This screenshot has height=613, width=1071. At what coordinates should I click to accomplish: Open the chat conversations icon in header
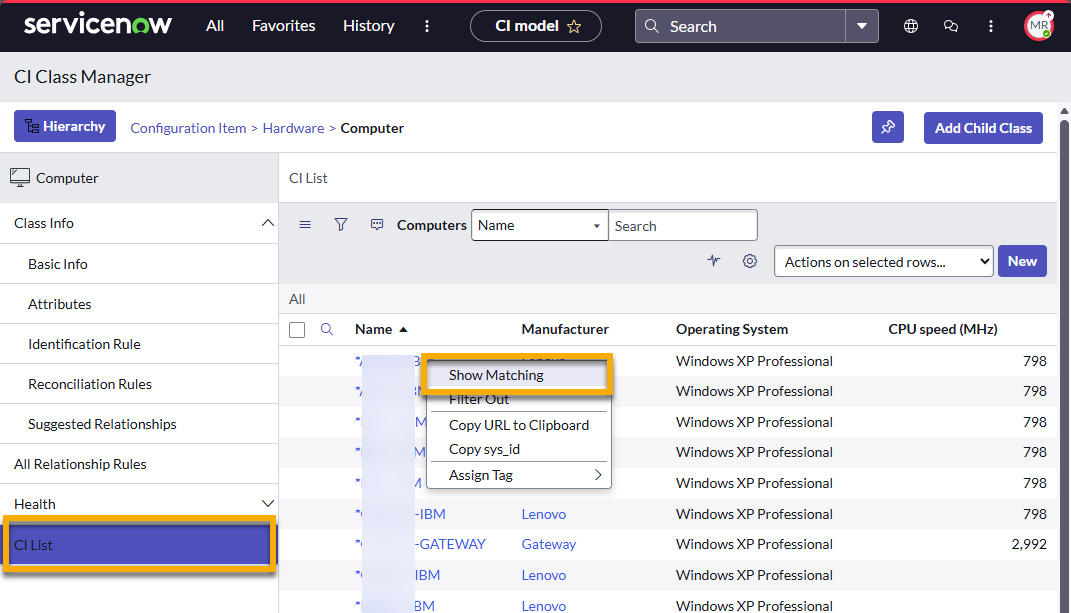click(951, 26)
